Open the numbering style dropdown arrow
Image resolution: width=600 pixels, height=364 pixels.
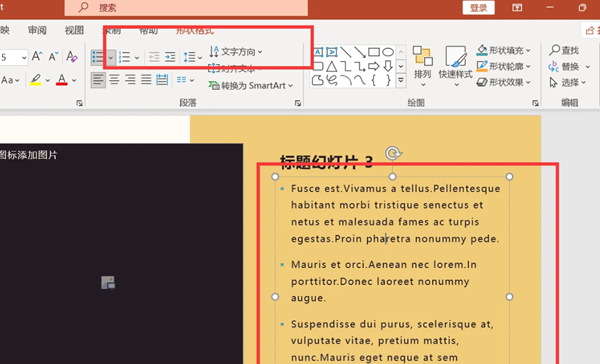[x=137, y=58]
